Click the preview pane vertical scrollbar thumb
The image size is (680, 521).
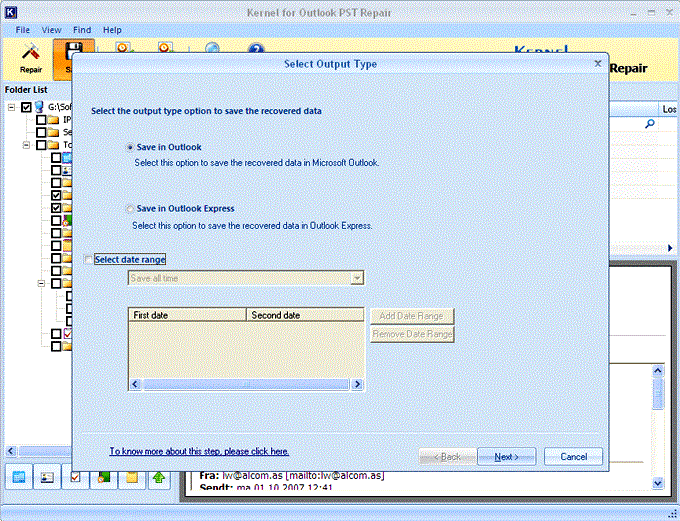[x=658, y=393]
